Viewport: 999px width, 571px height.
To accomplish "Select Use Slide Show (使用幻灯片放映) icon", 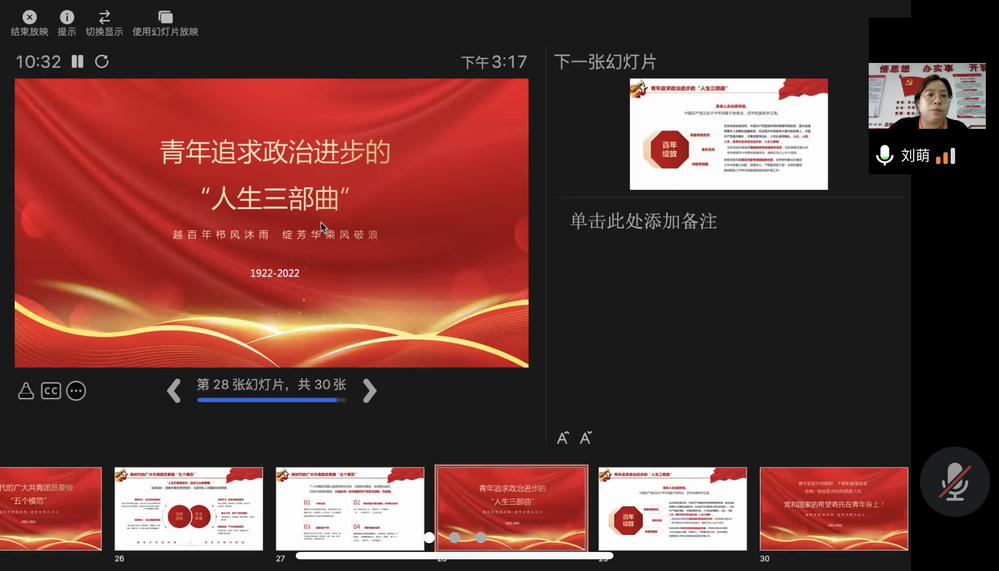I will coord(165,17).
